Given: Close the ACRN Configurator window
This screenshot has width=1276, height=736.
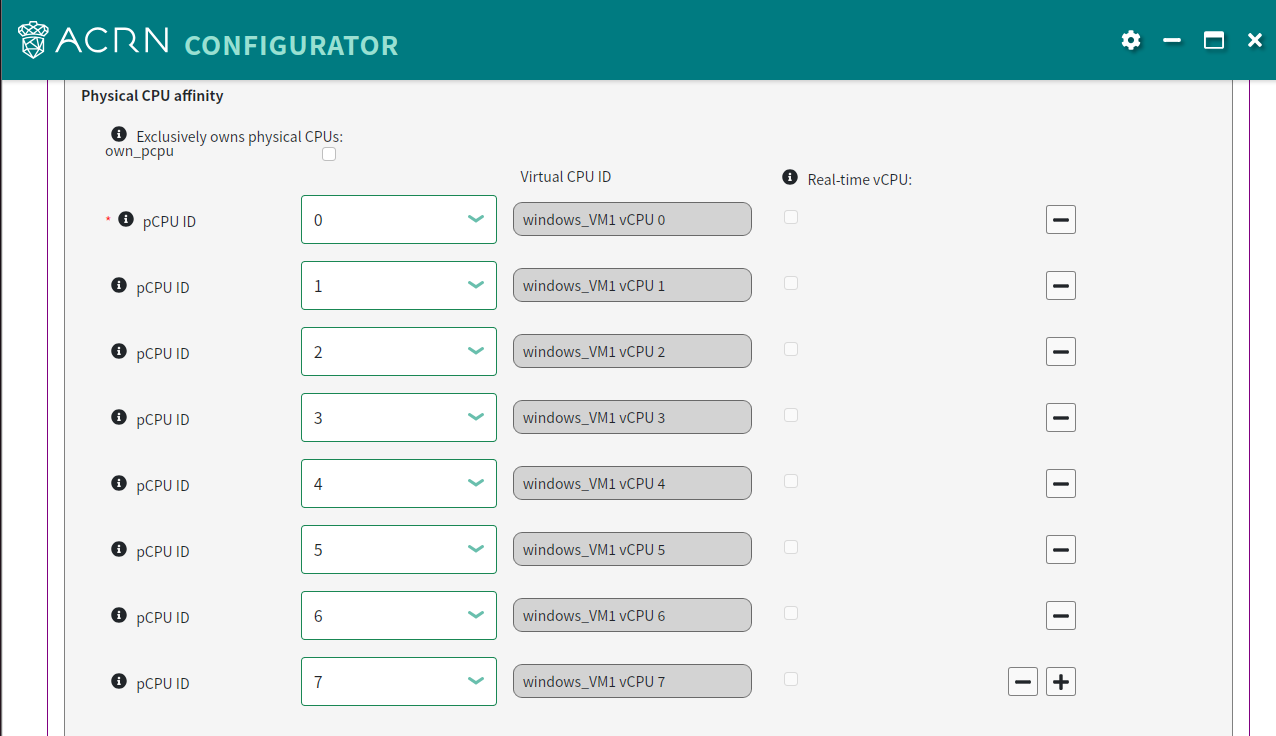Looking at the screenshot, I should point(1255,40).
